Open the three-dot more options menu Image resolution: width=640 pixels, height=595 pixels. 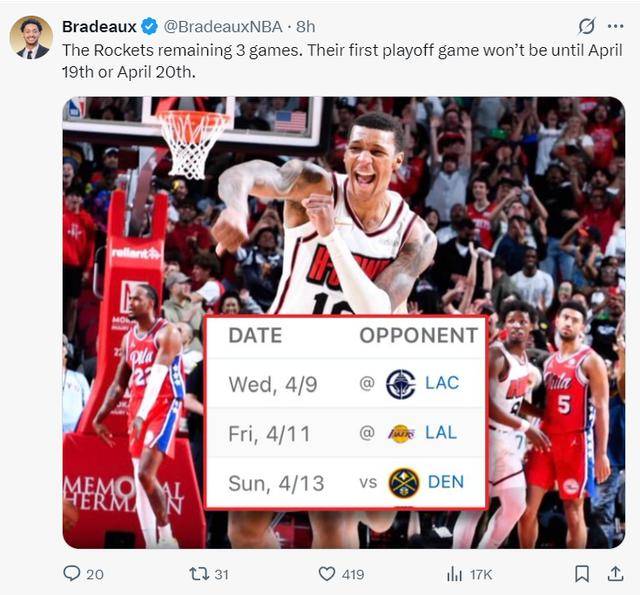click(x=616, y=27)
